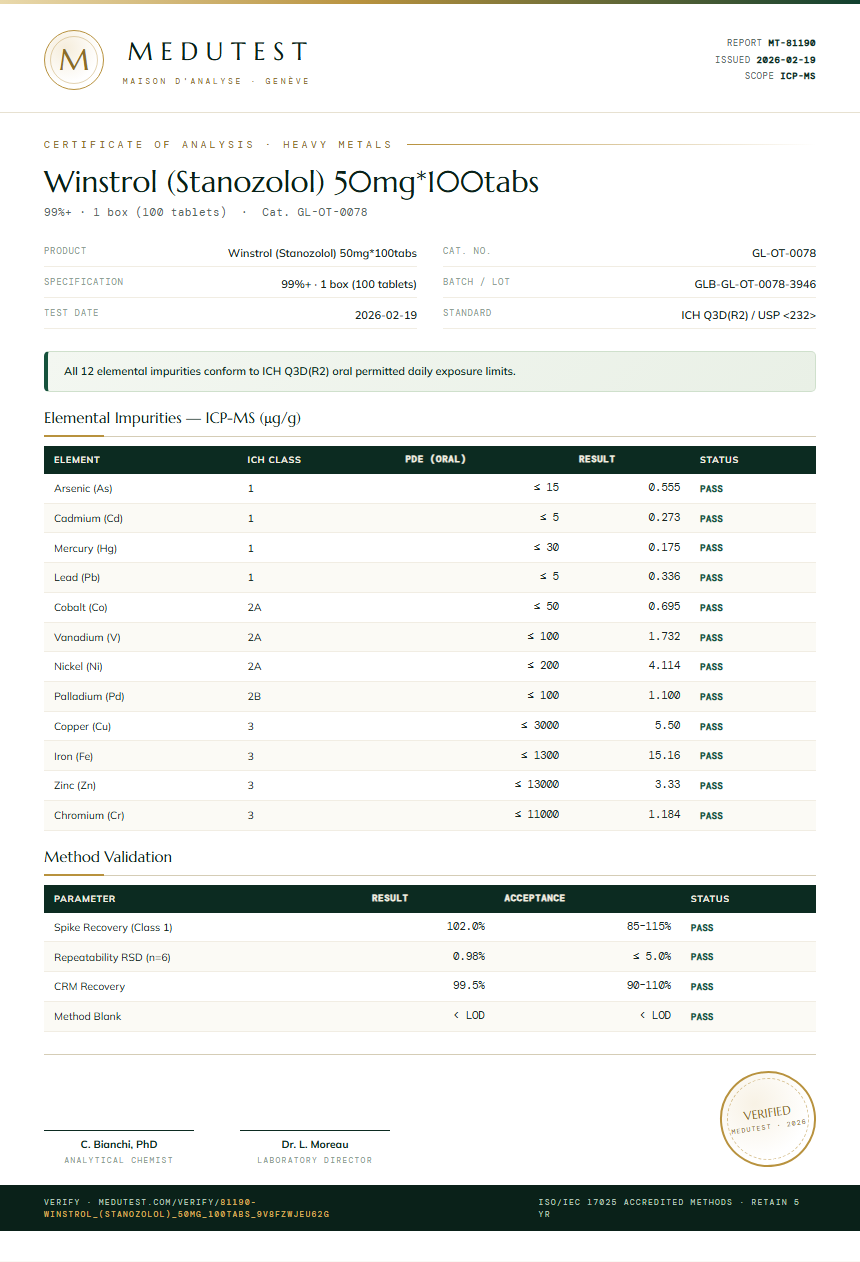Click the Mercury result value 0.175
This screenshot has height=1262, width=860.
[x=664, y=548]
